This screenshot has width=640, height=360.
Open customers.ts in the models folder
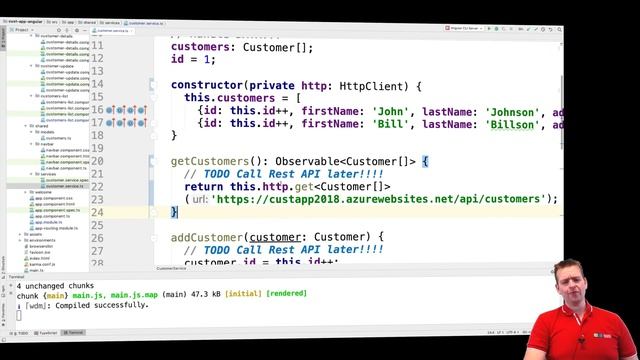click(56, 138)
